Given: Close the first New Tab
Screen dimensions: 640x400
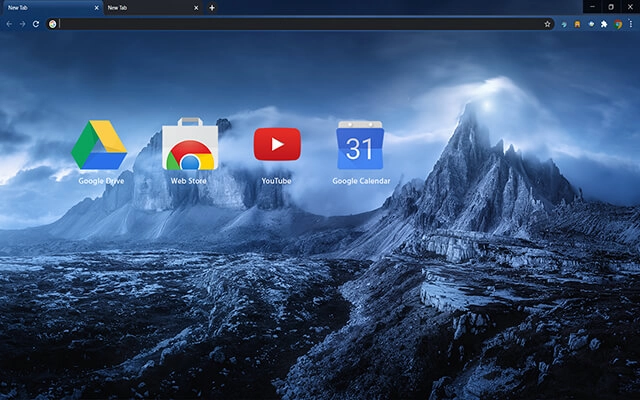Looking at the screenshot, I should pos(97,8).
